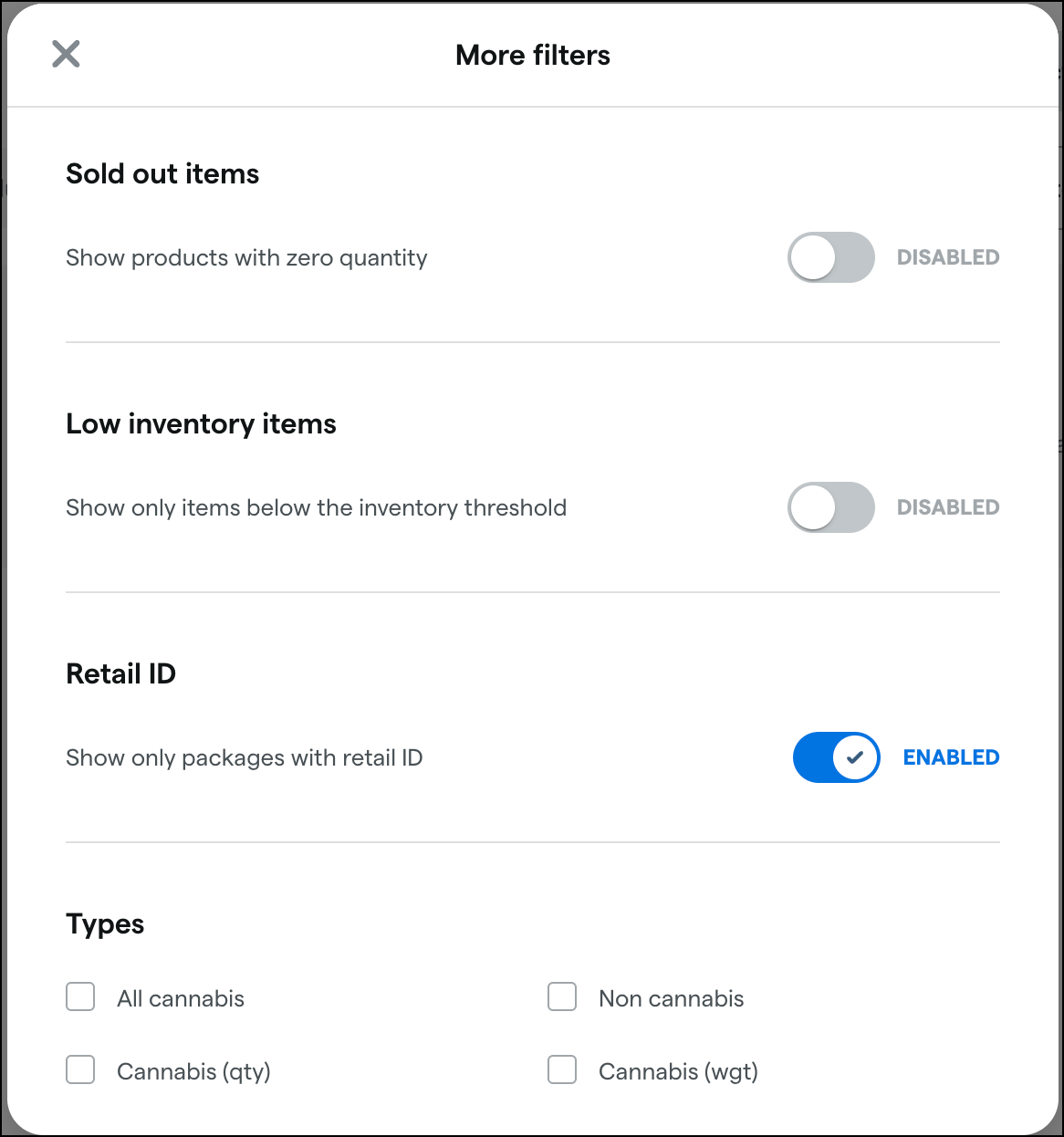Click "Show only items below the inventory threshold" text
This screenshot has height=1137, width=1064.
click(x=316, y=507)
